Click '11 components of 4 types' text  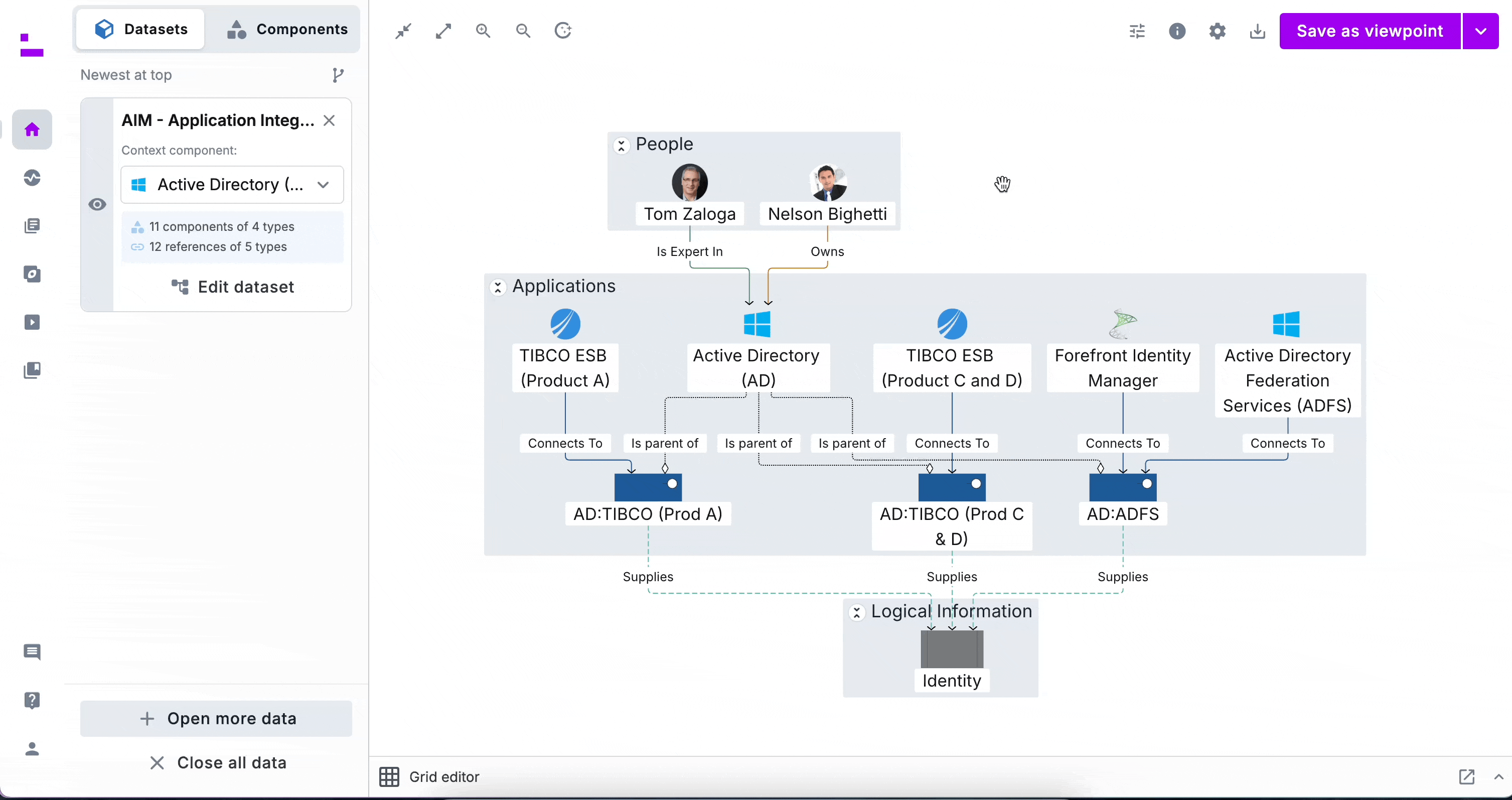tap(222, 227)
